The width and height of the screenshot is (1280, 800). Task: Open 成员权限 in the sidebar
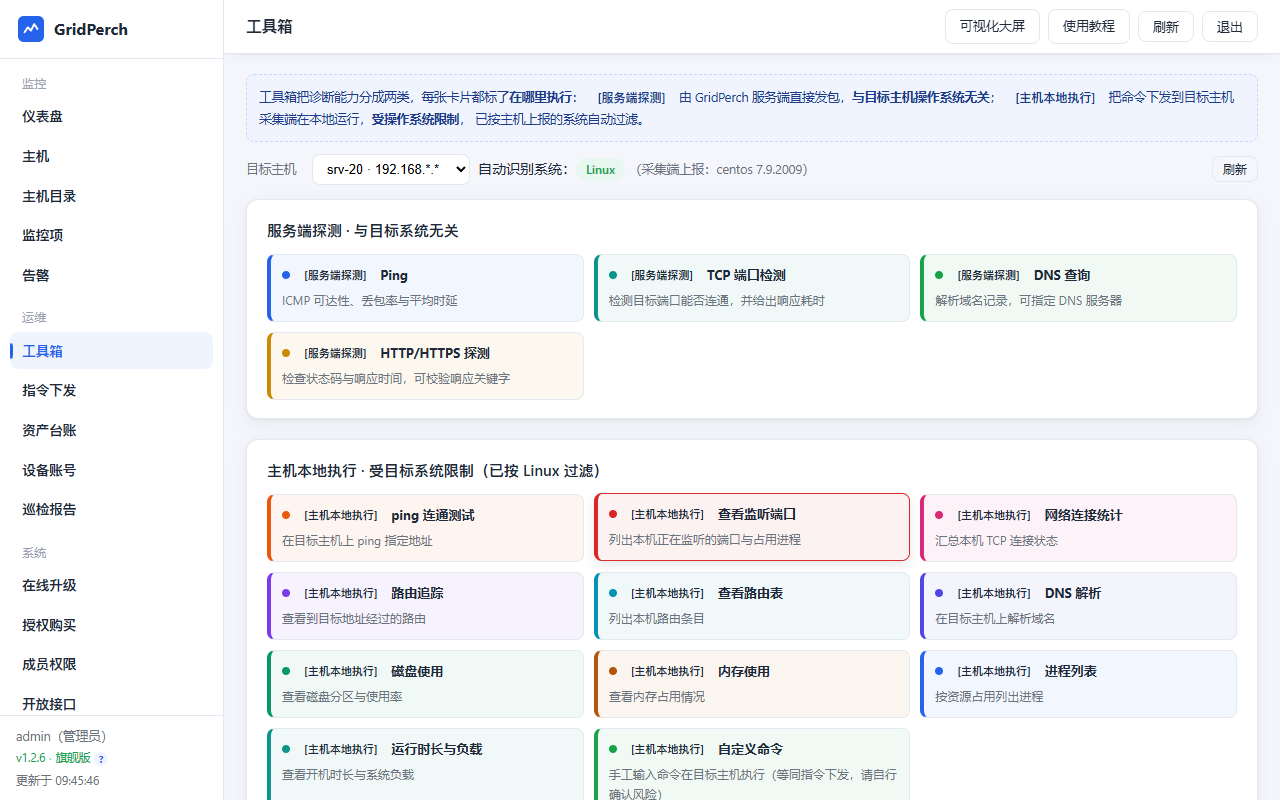[x=111, y=664]
